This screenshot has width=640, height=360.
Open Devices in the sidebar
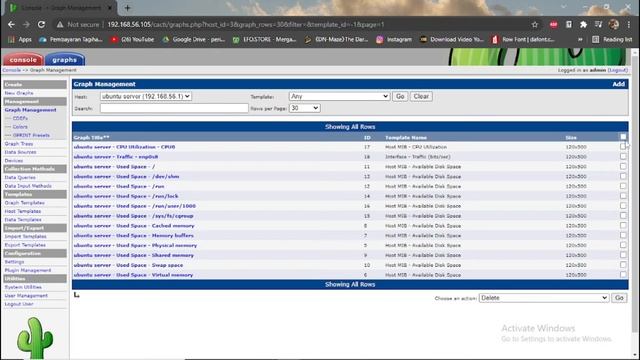[13, 161]
